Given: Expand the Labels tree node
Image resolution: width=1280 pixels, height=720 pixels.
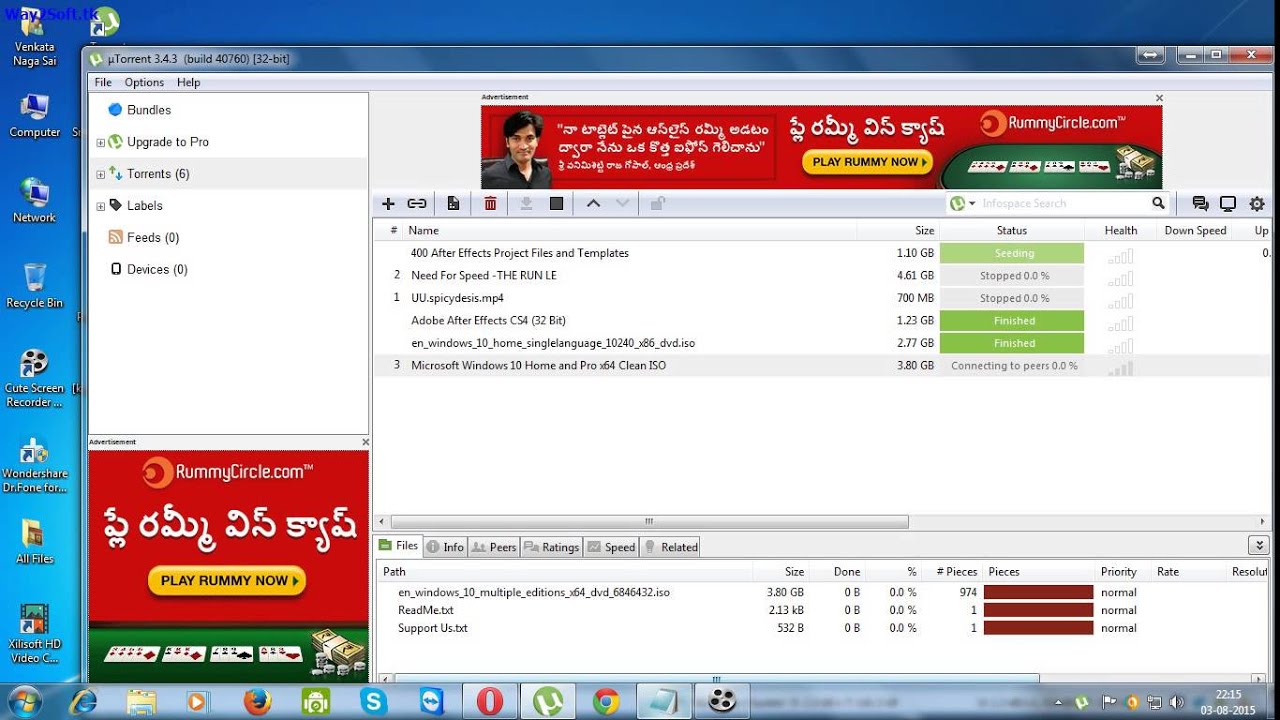Looking at the screenshot, I should pyautogui.click(x=100, y=207).
